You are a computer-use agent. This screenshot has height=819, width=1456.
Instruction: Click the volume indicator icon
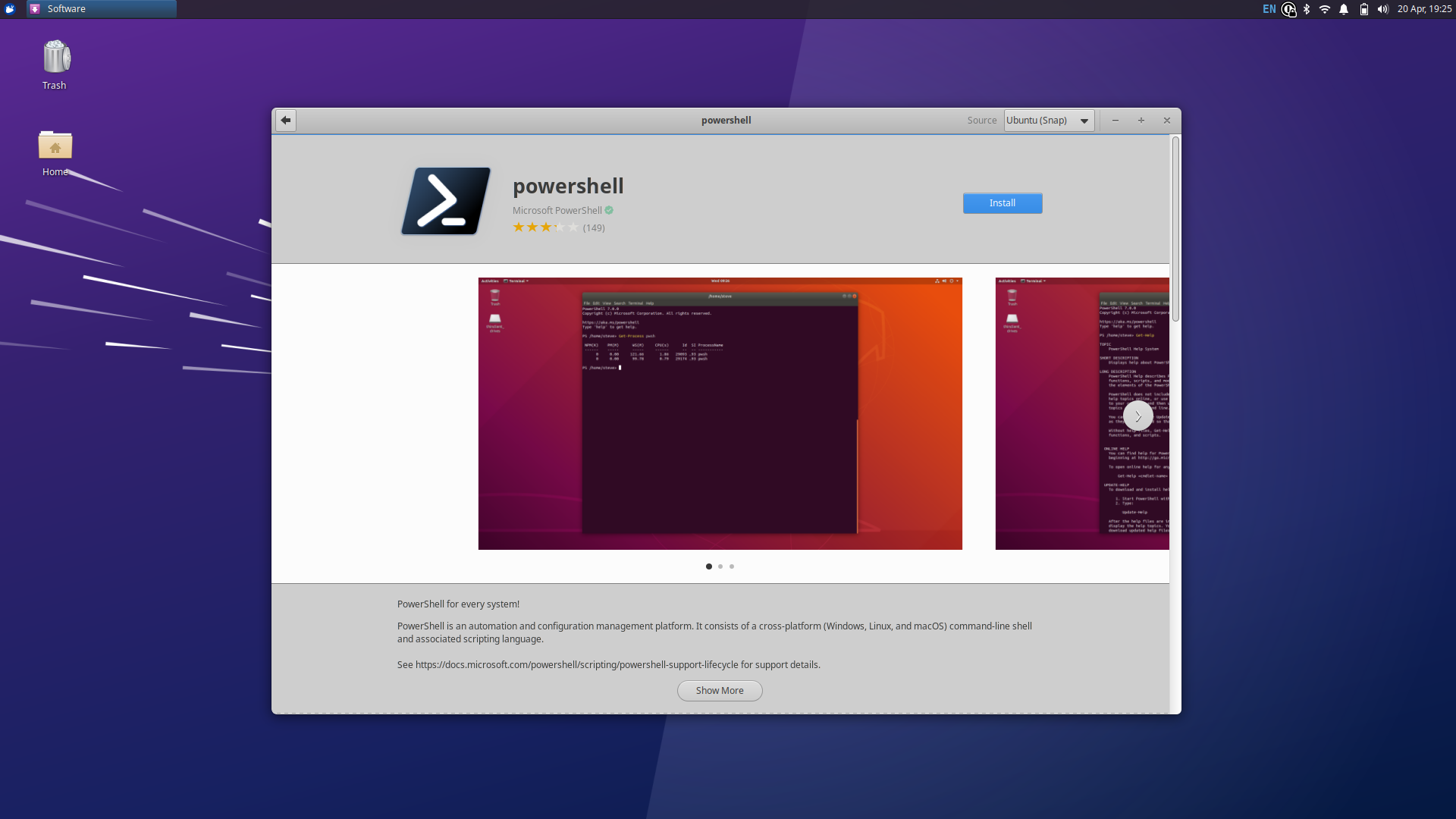(x=1382, y=9)
